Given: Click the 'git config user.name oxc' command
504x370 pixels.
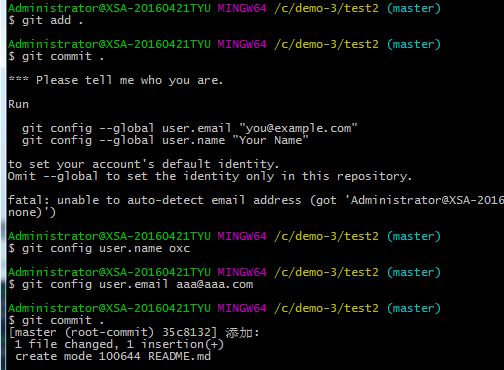Looking at the screenshot, I should point(99,249).
